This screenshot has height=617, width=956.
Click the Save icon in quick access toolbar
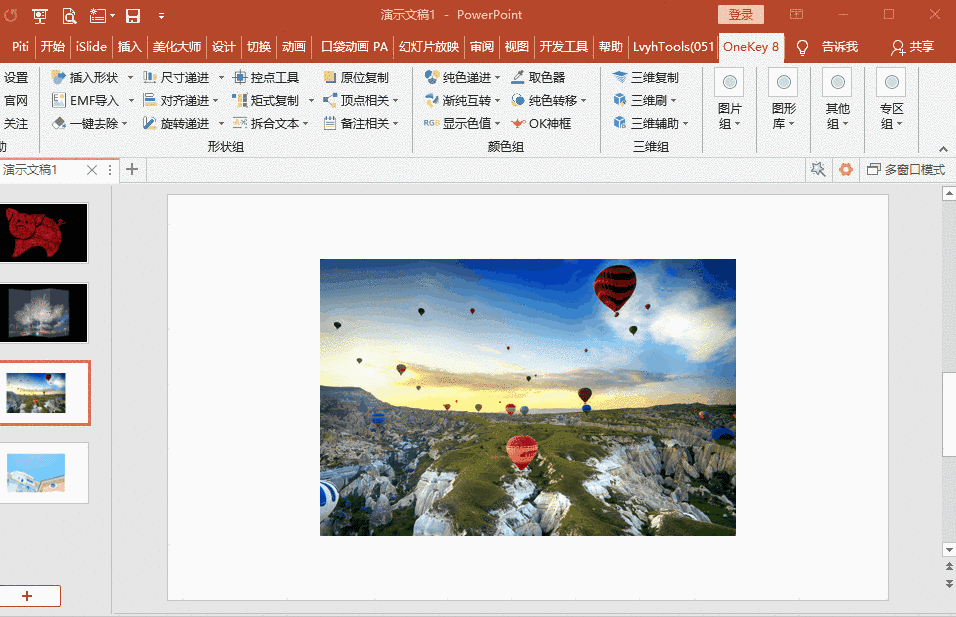pyautogui.click(x=135, y=15)
